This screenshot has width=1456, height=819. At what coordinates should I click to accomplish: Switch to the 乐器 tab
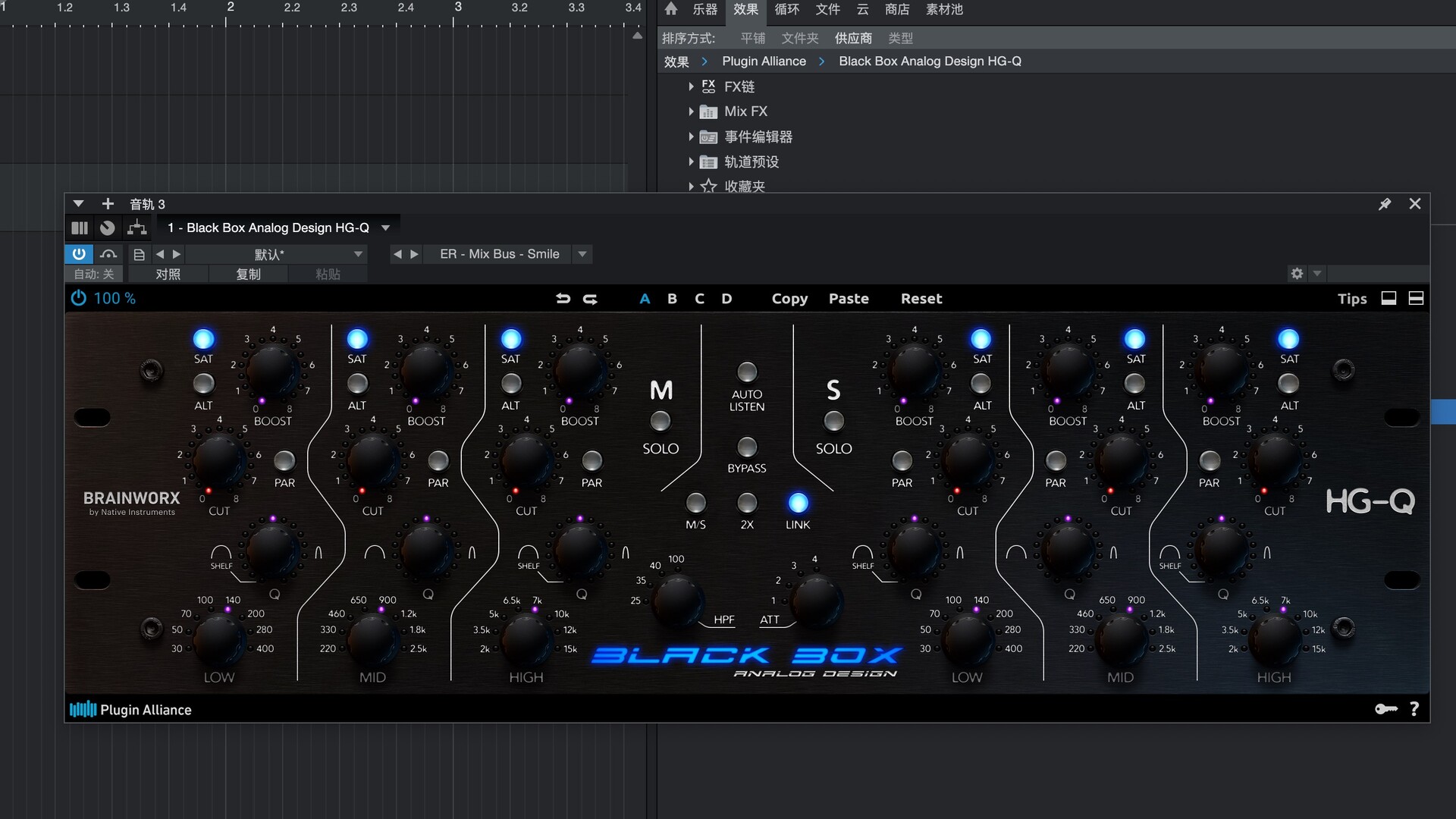pos(704,9)
